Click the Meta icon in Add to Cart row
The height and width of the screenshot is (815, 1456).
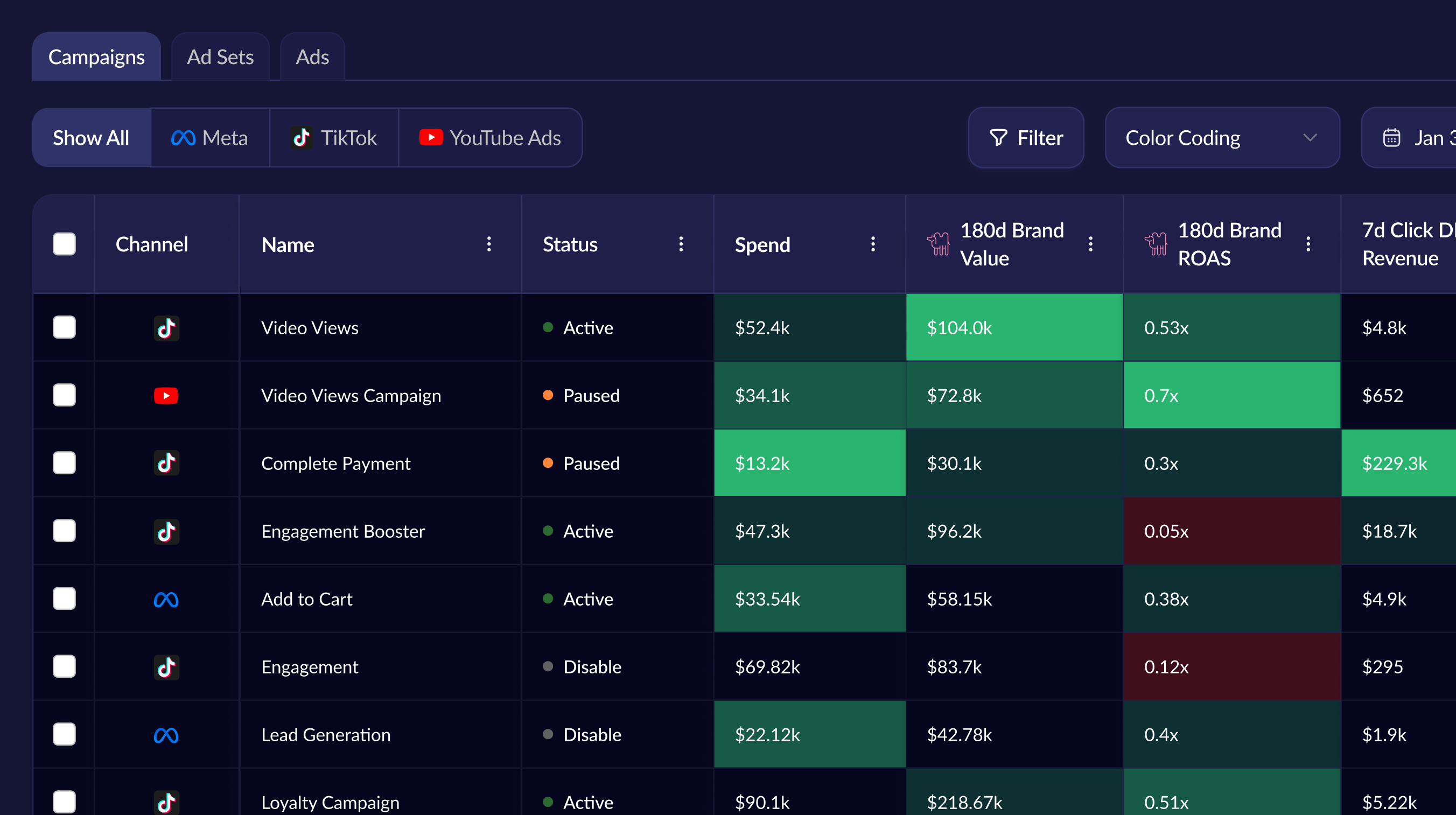[x=166, y=599]
